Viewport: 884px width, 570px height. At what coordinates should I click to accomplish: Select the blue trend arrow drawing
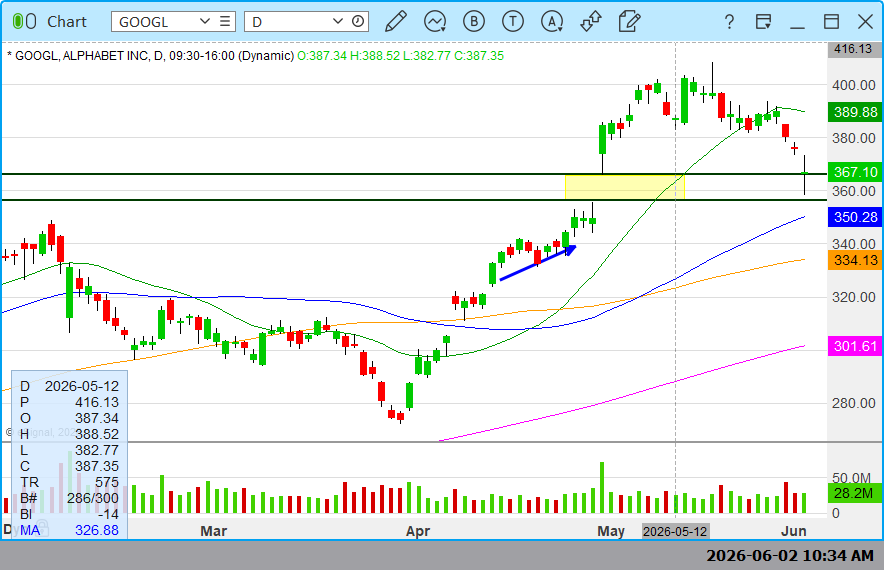(537, 263)
